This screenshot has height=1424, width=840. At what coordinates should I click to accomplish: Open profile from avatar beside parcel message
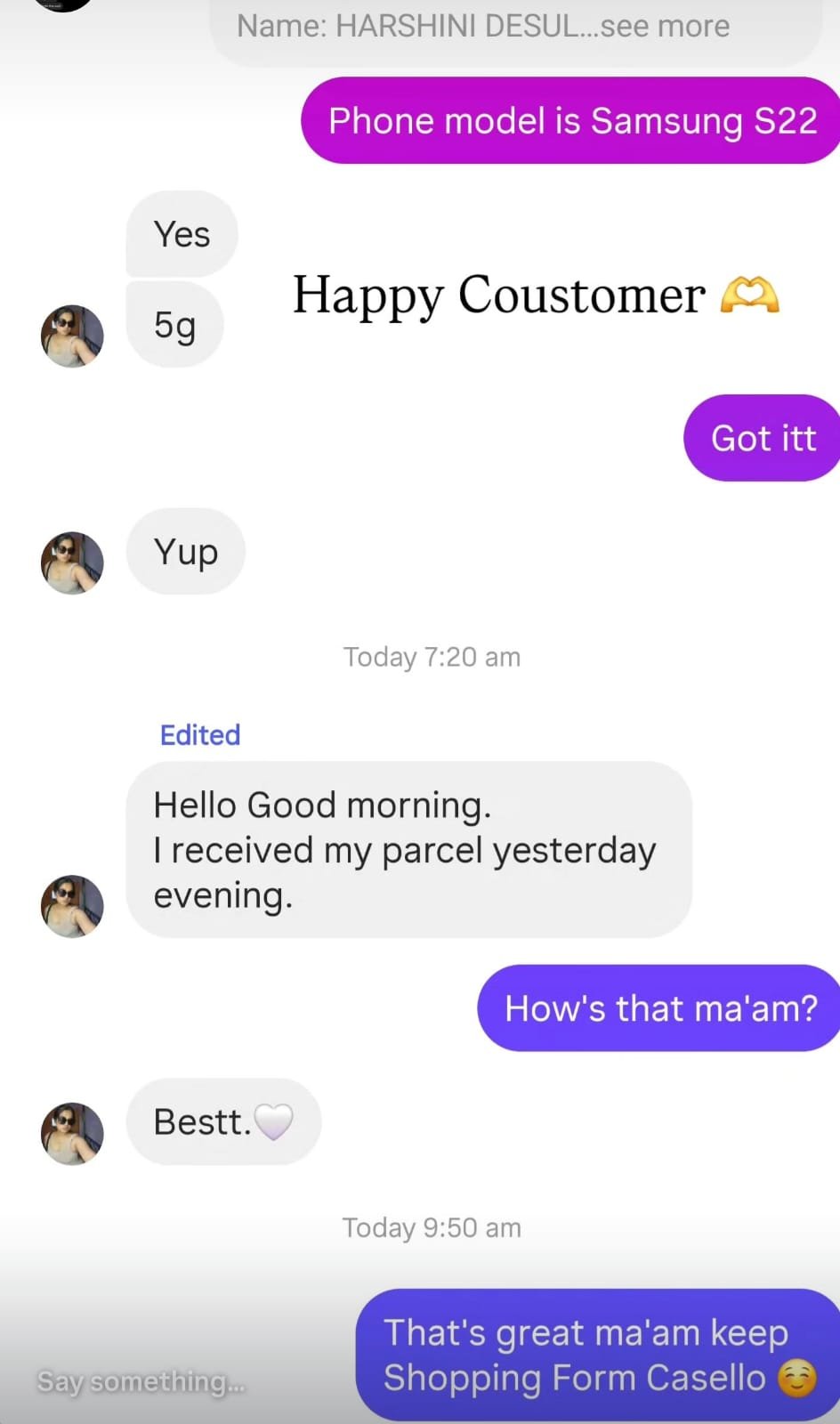point(72,906)
